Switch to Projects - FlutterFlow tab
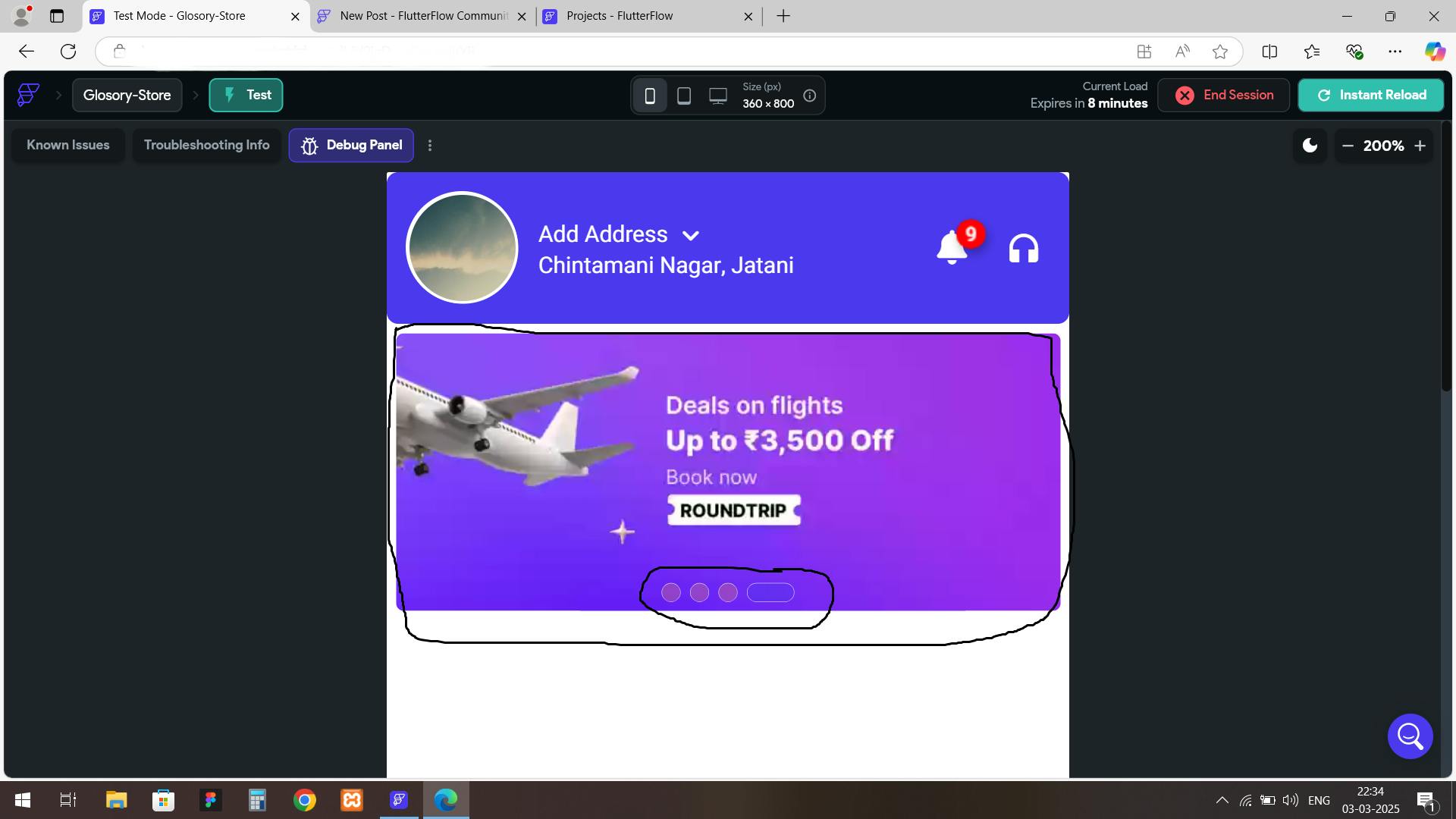Viewport: 1456px width, 819px height. (x=620, y=16)
